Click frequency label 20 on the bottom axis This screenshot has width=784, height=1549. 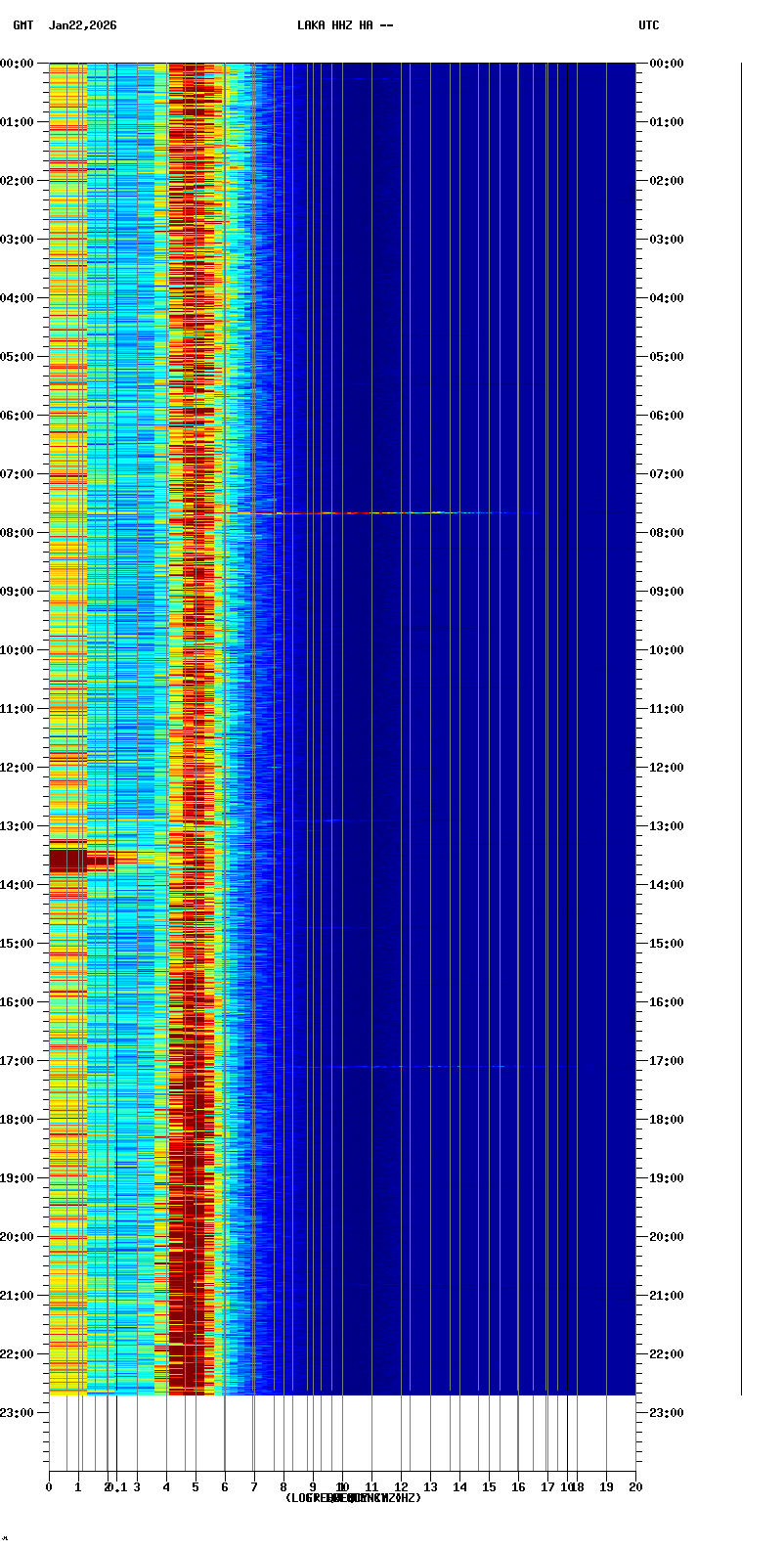635,1487
